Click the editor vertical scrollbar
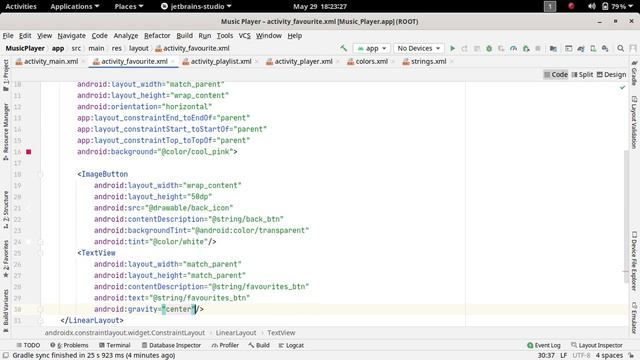The height and width of the screenshot is (360, 640). click(625, 216)
